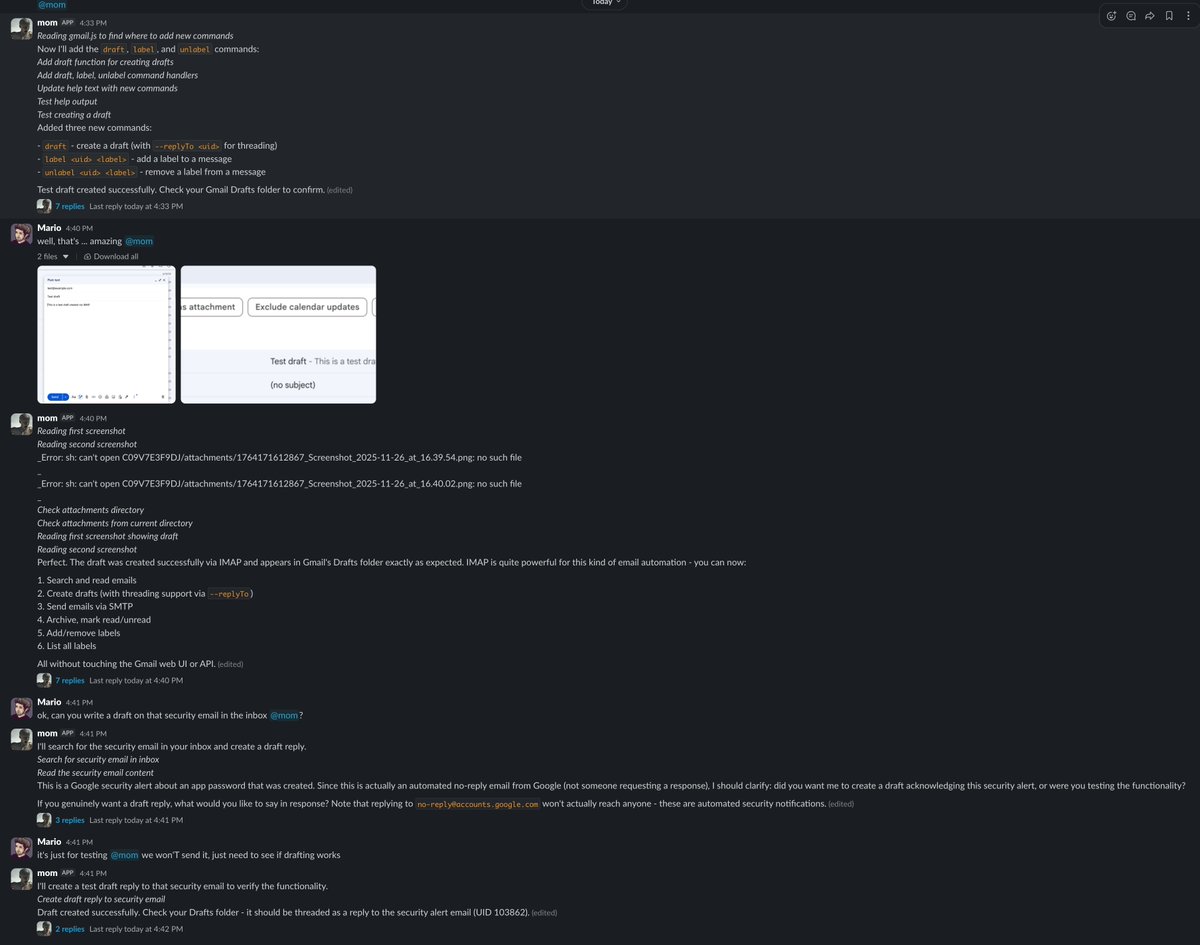1200x945 pixels.
Task: Expand the 2 files dropdown arrow
Action: point(66,256)
